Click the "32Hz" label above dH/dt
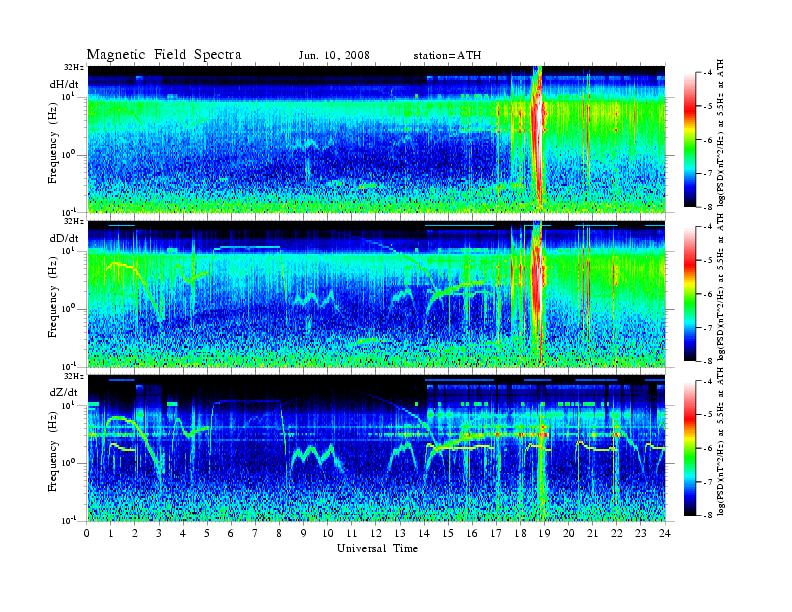The image size is (792, 612). [x=74, y=67]
